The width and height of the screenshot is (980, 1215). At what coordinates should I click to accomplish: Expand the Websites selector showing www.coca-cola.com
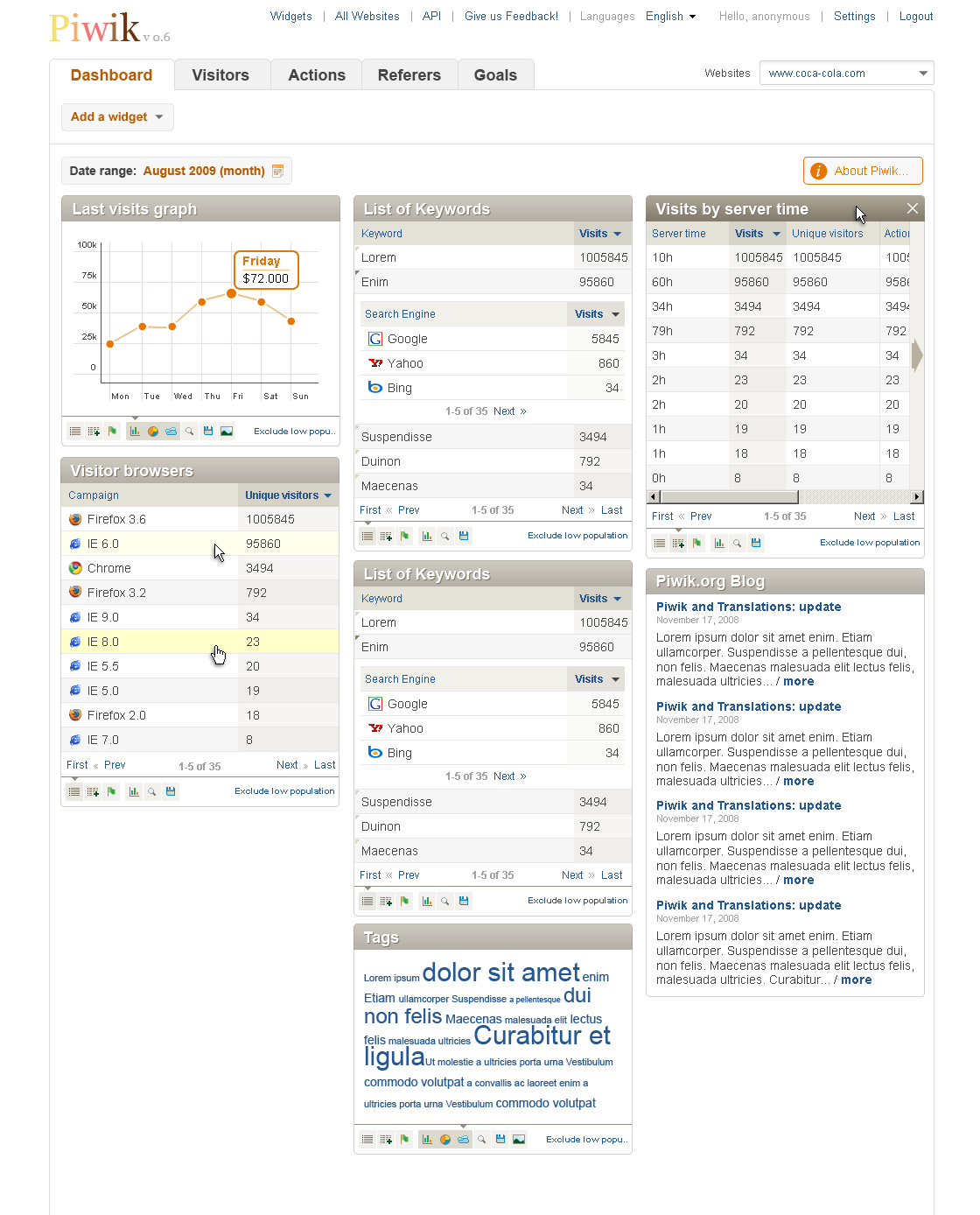(x=846, y=74)
